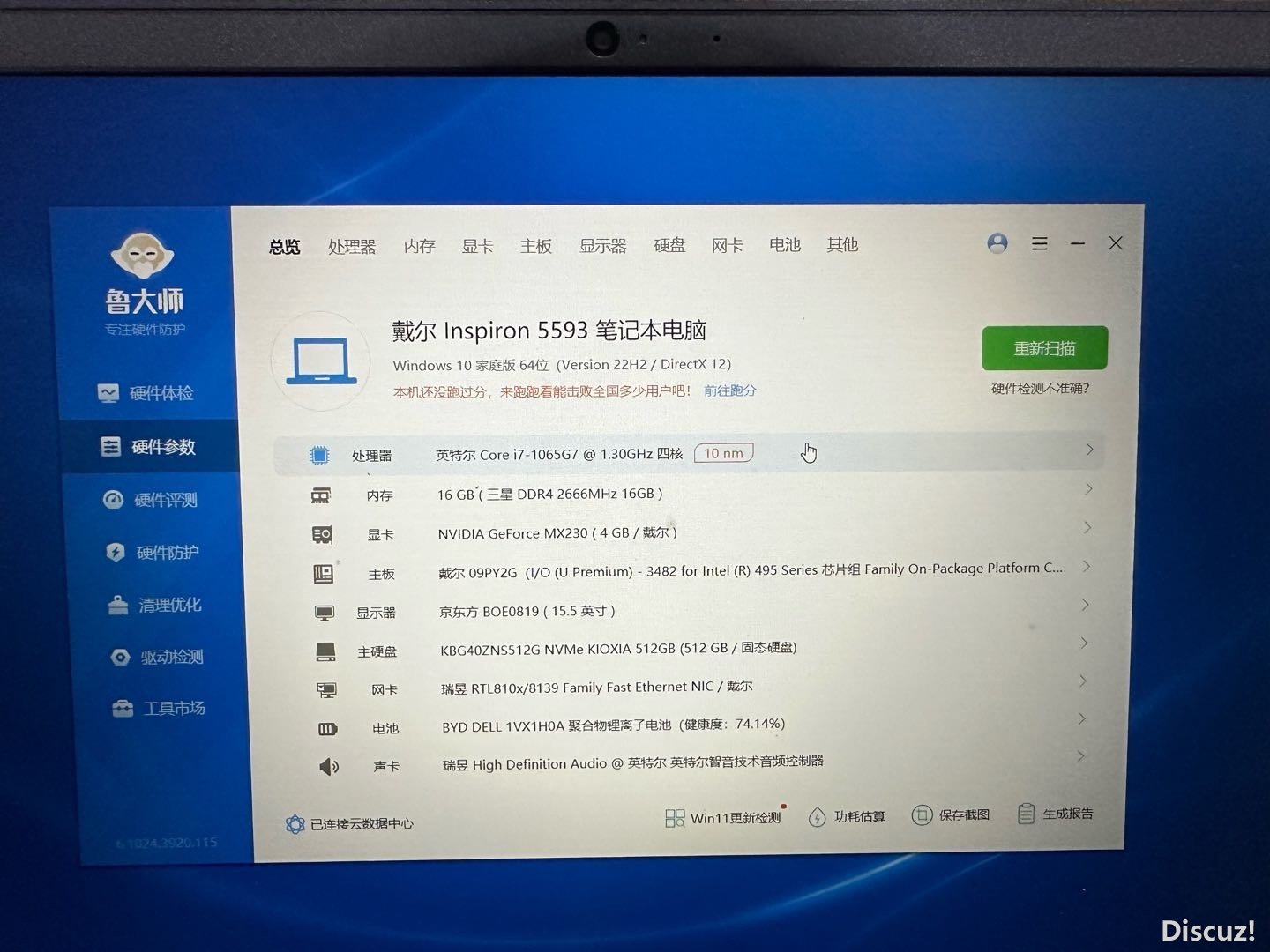
Task: Click the 声卡 speaker icon
Action: click(329, 767)
